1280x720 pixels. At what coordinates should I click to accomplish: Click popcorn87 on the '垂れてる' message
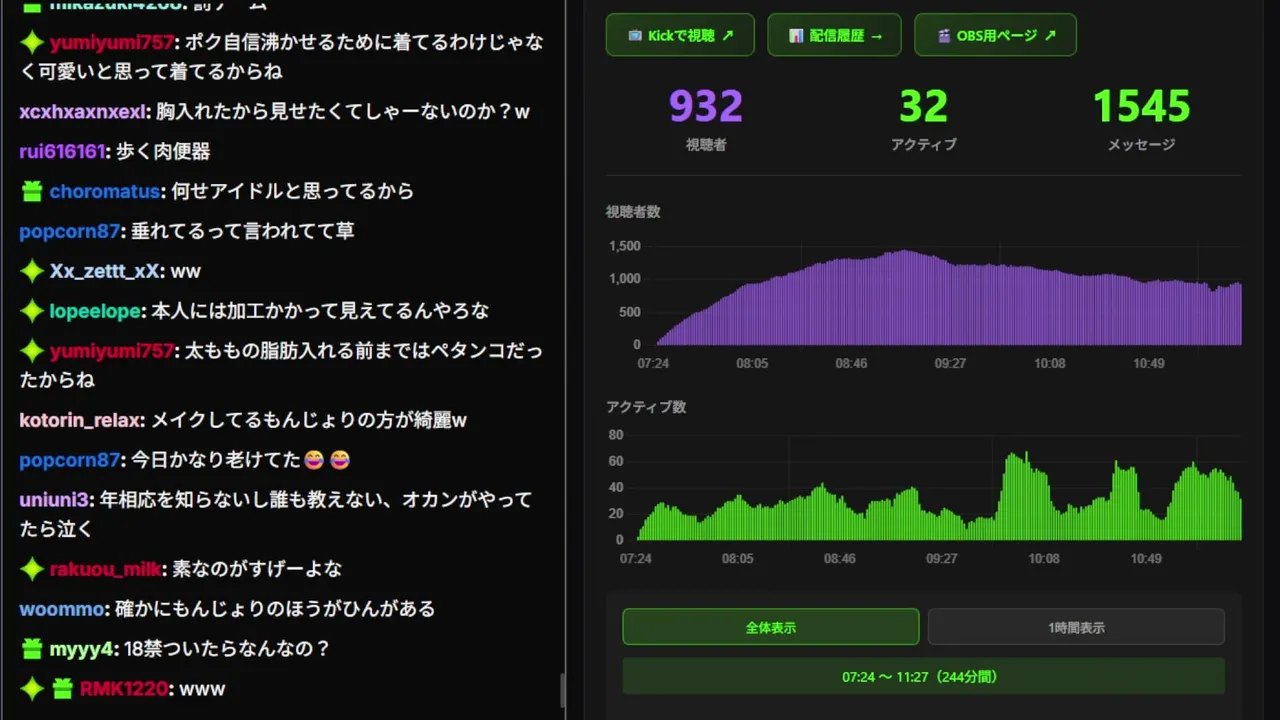pyautogui.click(x=70, y=231)
